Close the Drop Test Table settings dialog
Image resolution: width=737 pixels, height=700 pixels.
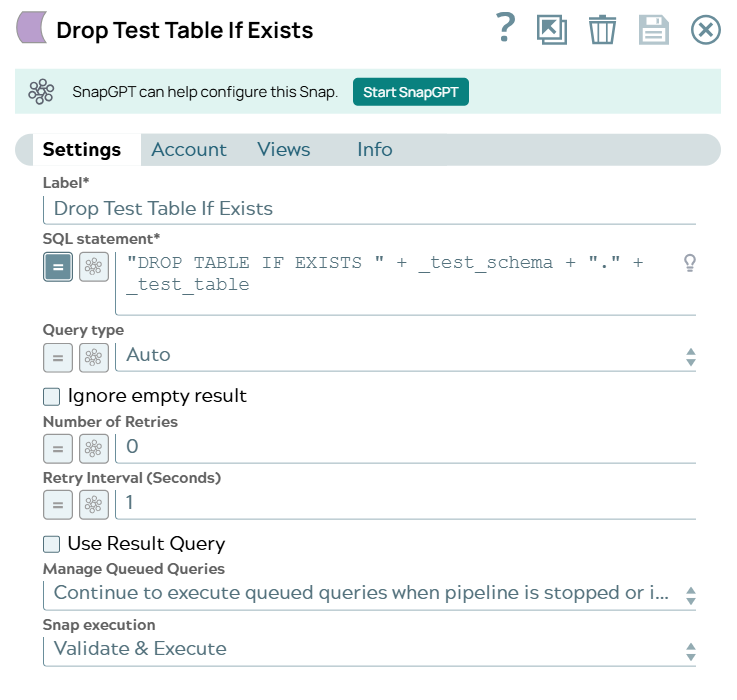point(705,30)
